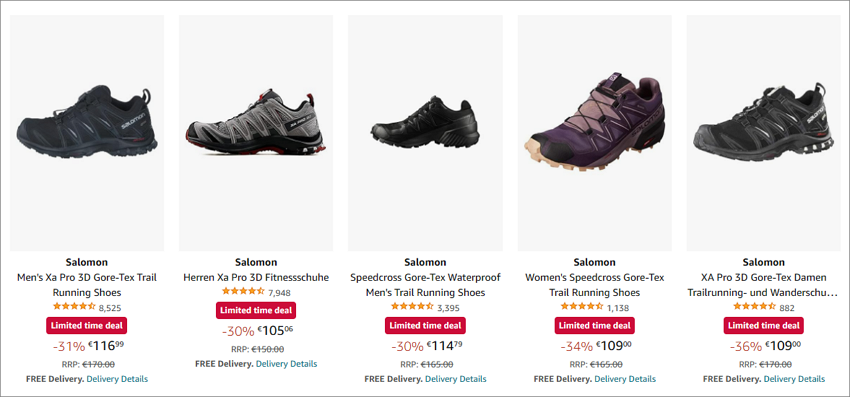The height and width of the screenshot is (397, 850).
Task: Click Limited time deal badge on €114.79 shoe
Action: pyautogui.click(x=425, y=325)
